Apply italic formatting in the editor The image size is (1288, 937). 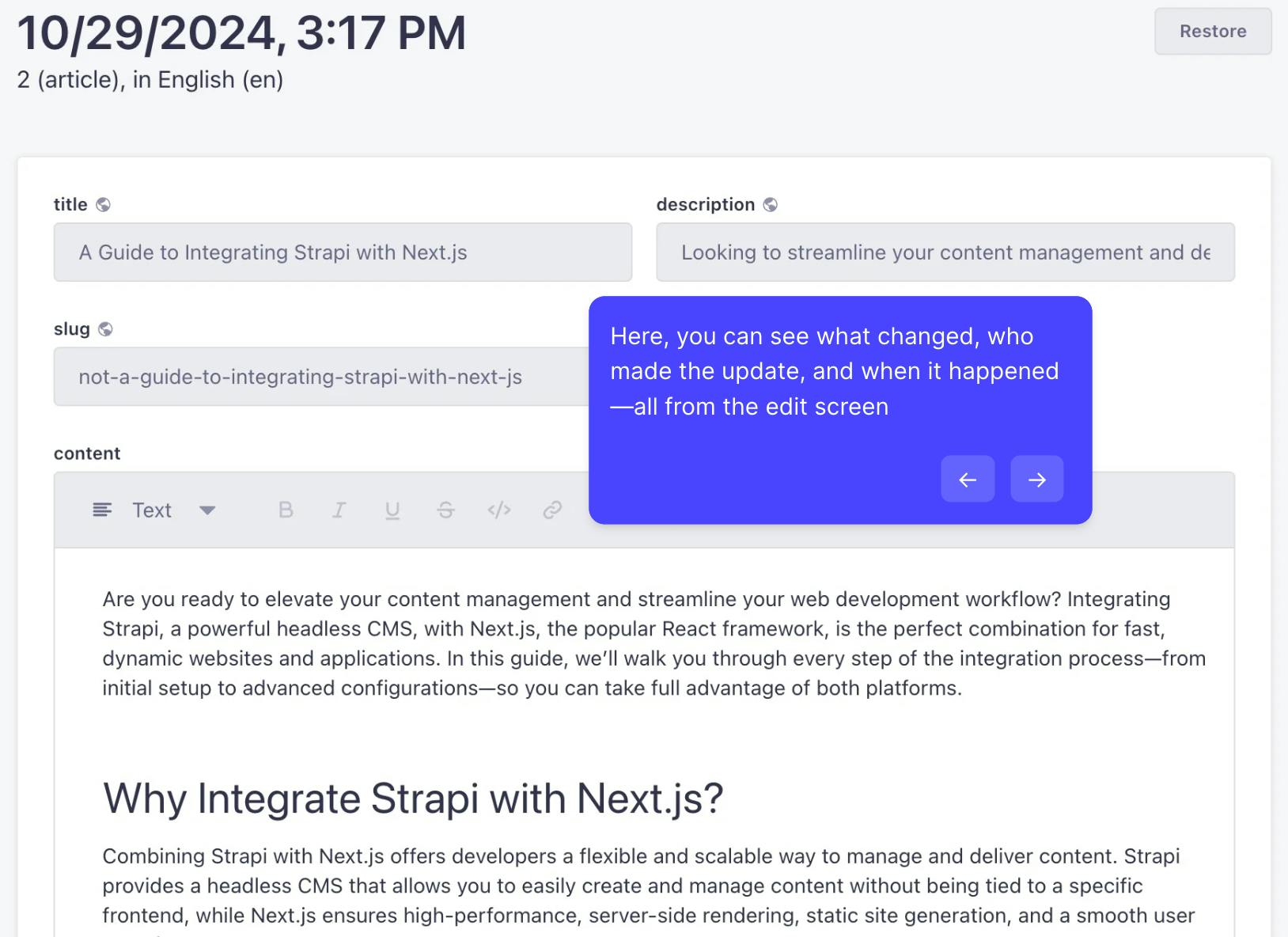click(339, 510)
